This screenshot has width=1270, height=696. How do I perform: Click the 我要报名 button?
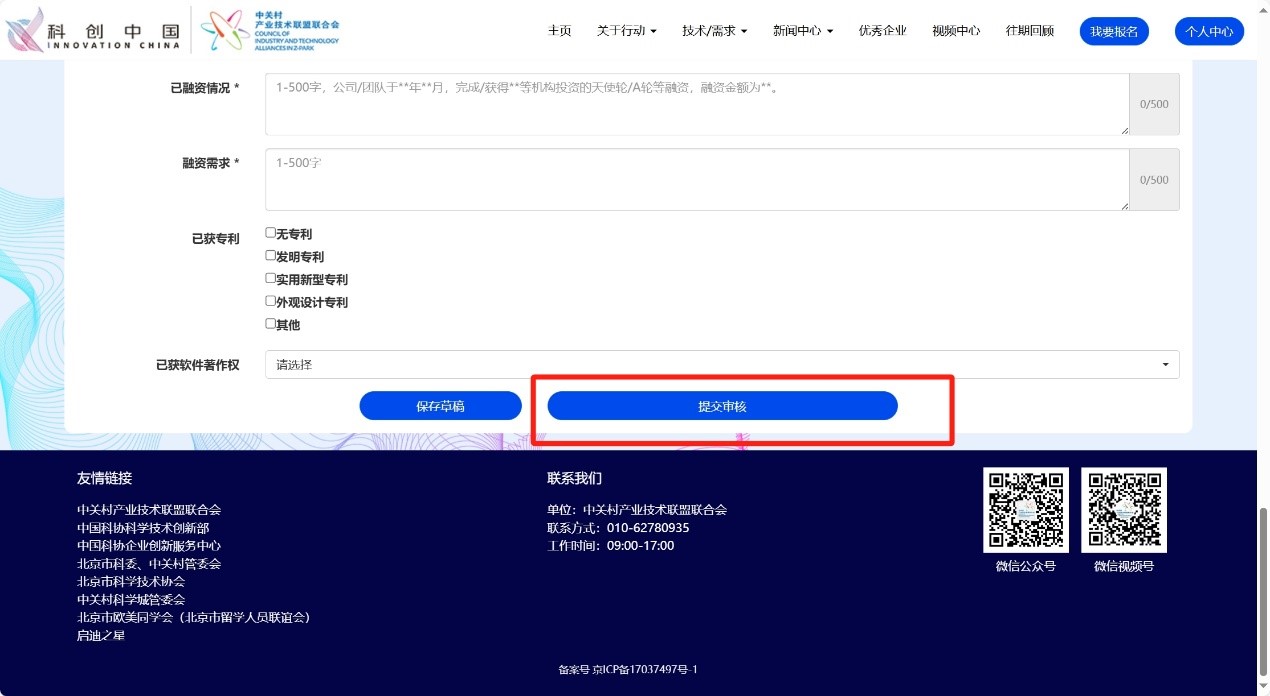[1113, 32]
